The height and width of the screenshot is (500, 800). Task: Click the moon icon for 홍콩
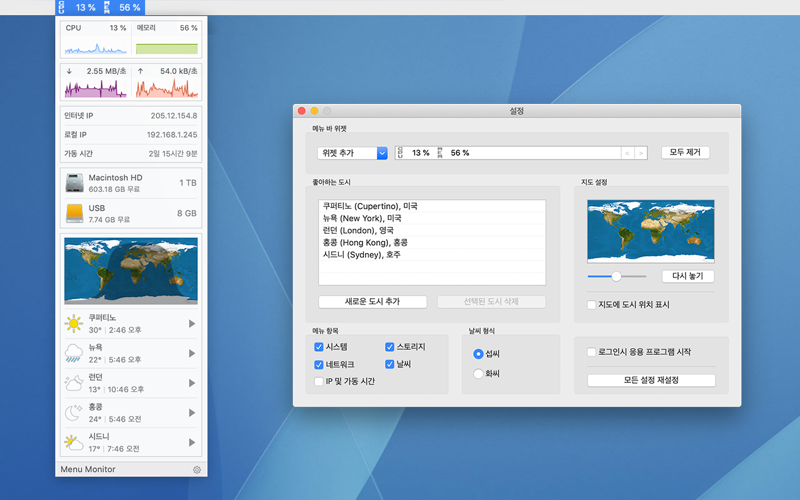click(x=74, y=412)
